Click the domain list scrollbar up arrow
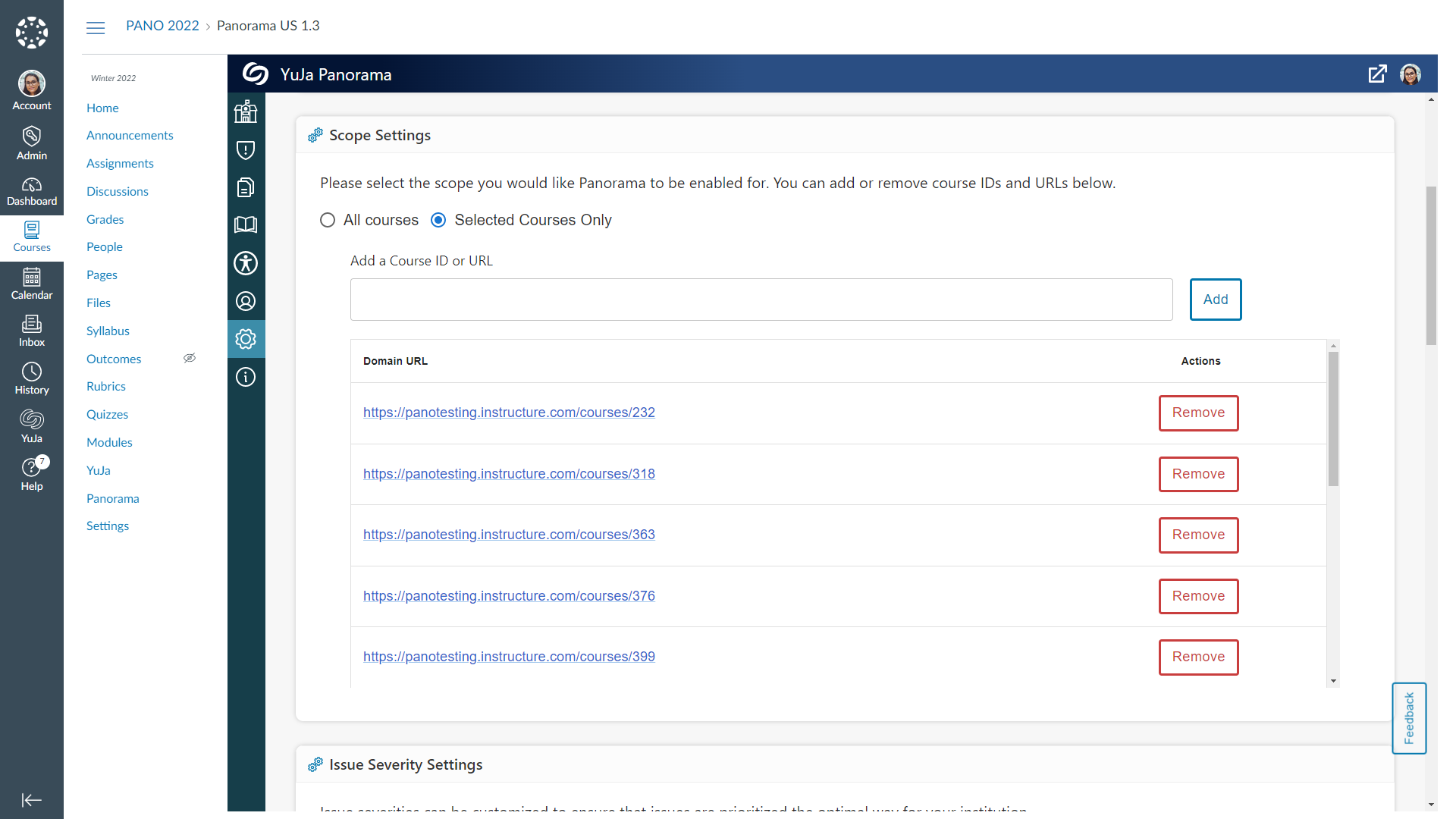The image size is (1456, 819). pos(1333,346)
